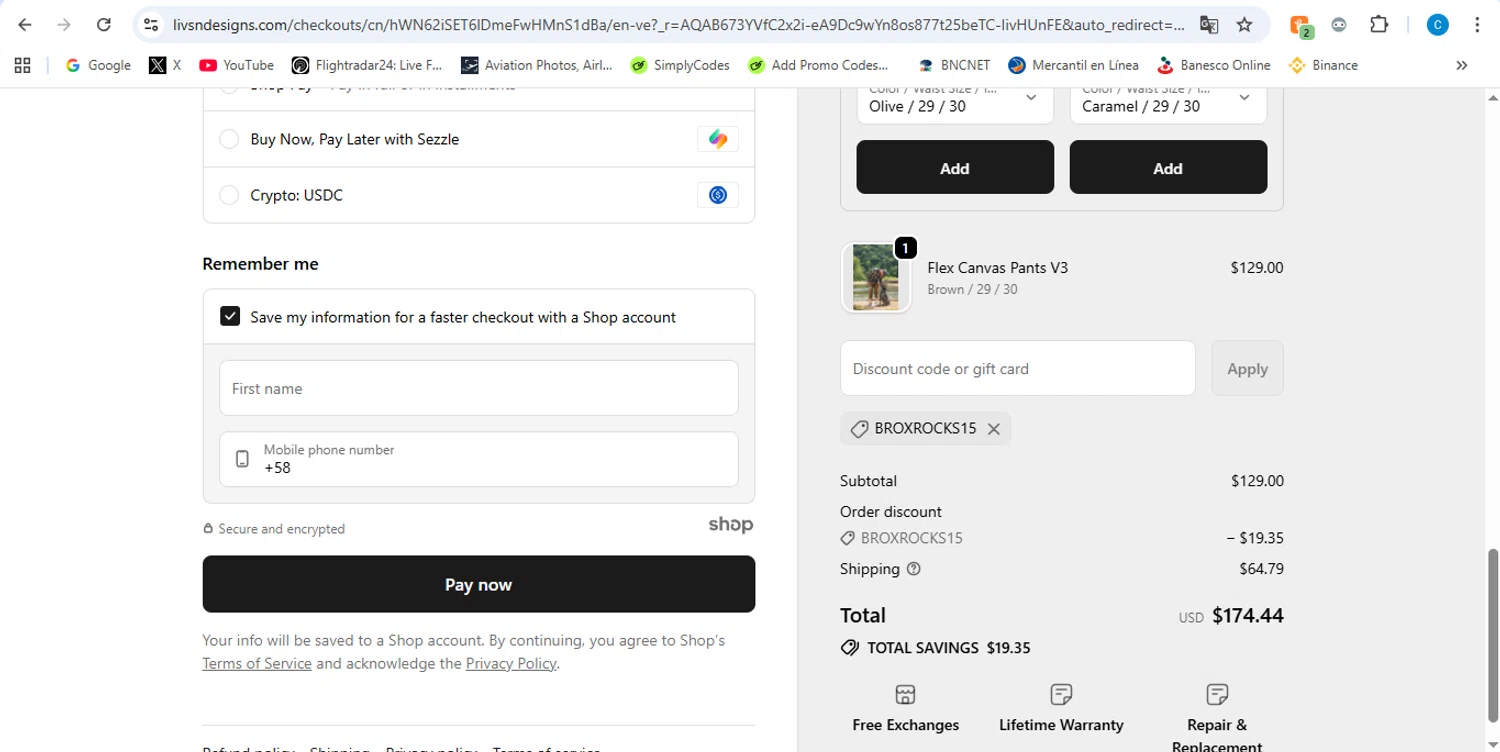Viewport: 1500px width, 752px height.
Task: Open the Terms of Service link
Action: click(257, 663)
